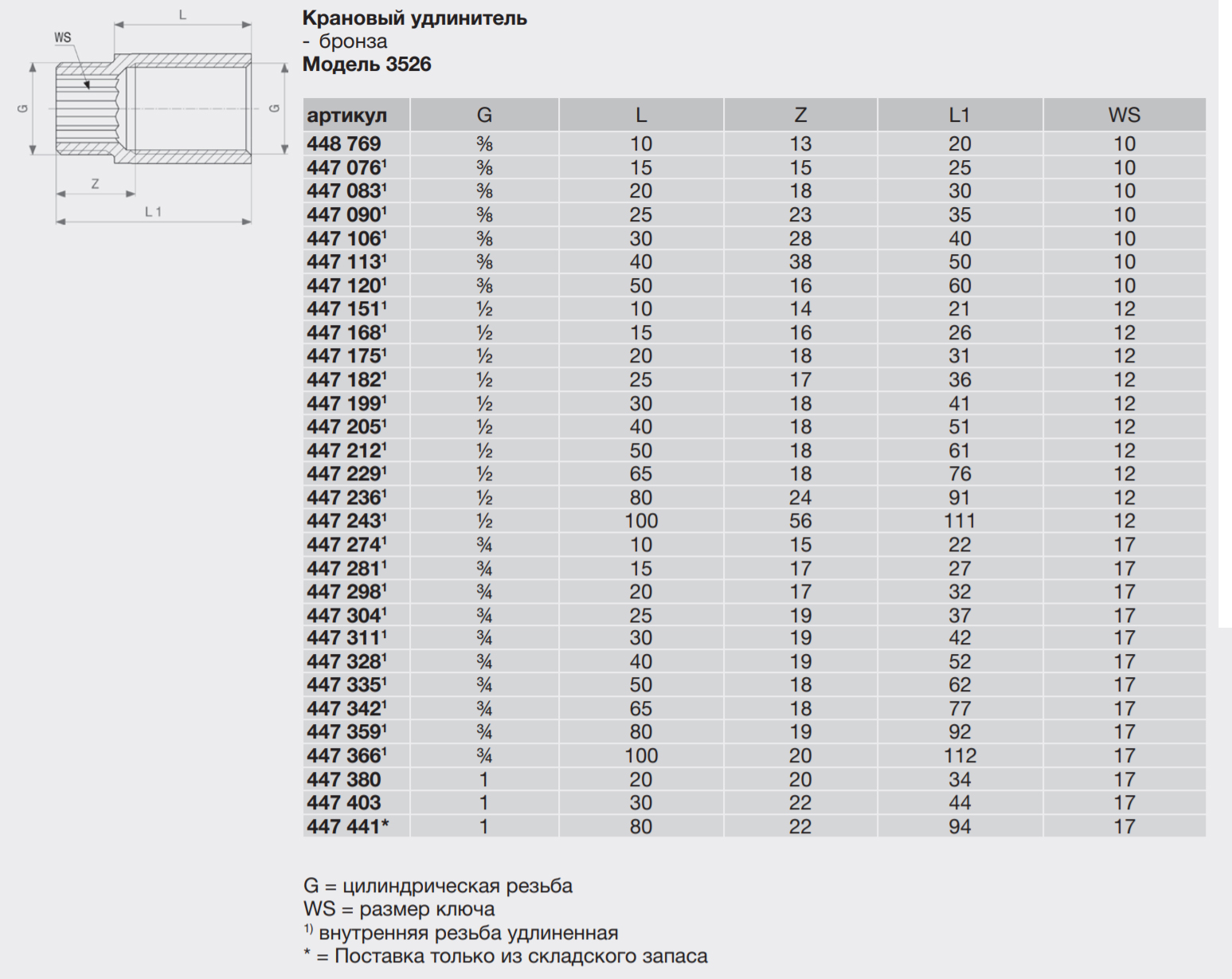Click the Z value 56

[800, 521]
